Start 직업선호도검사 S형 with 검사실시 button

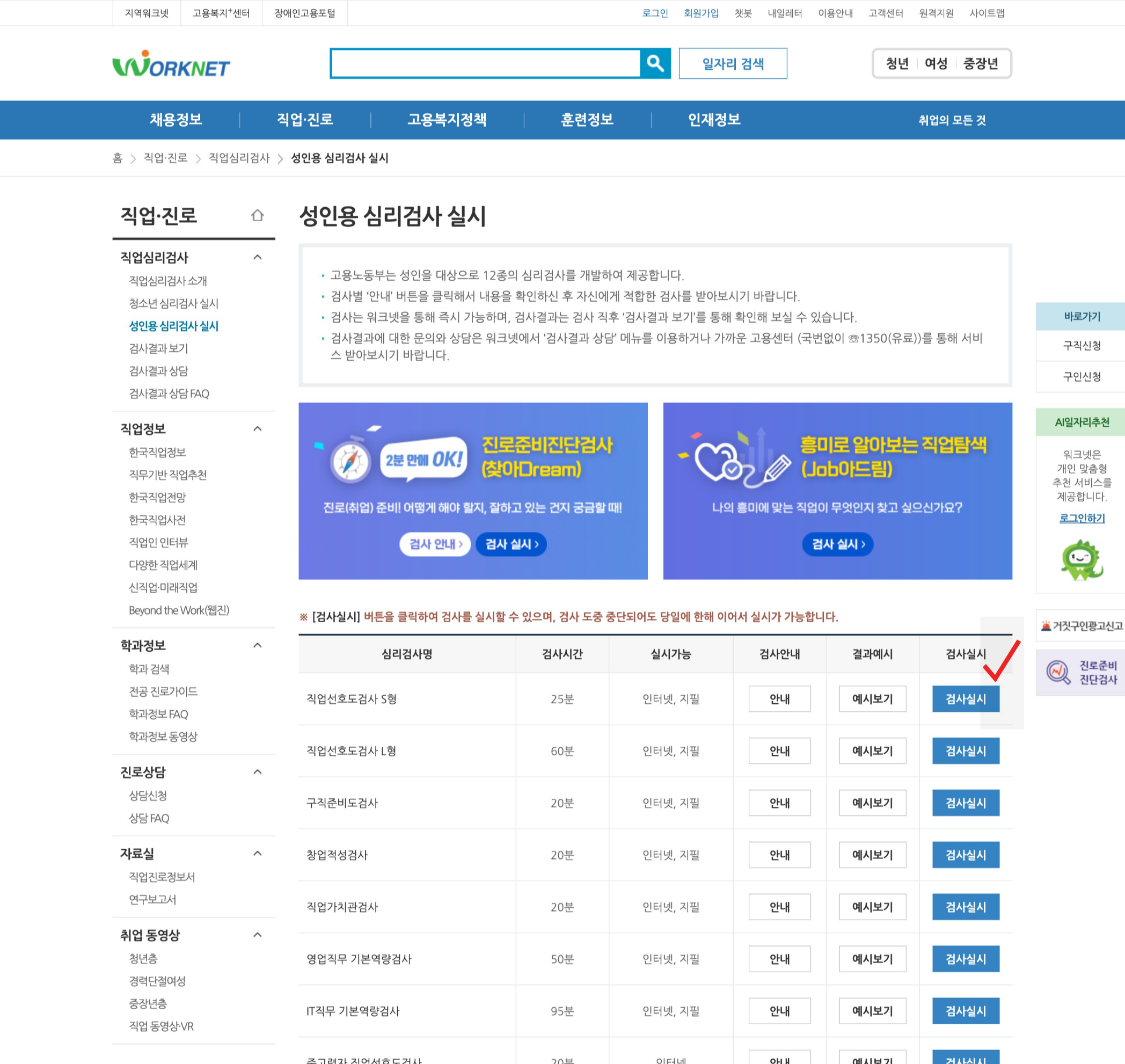point(965,699)
